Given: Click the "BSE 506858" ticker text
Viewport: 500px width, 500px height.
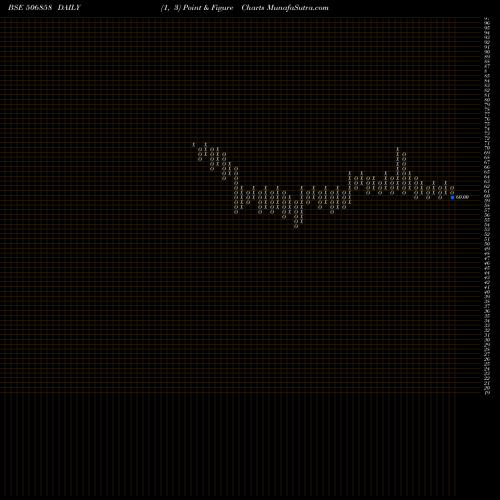Looking at the screenshot, I should 30,8.
